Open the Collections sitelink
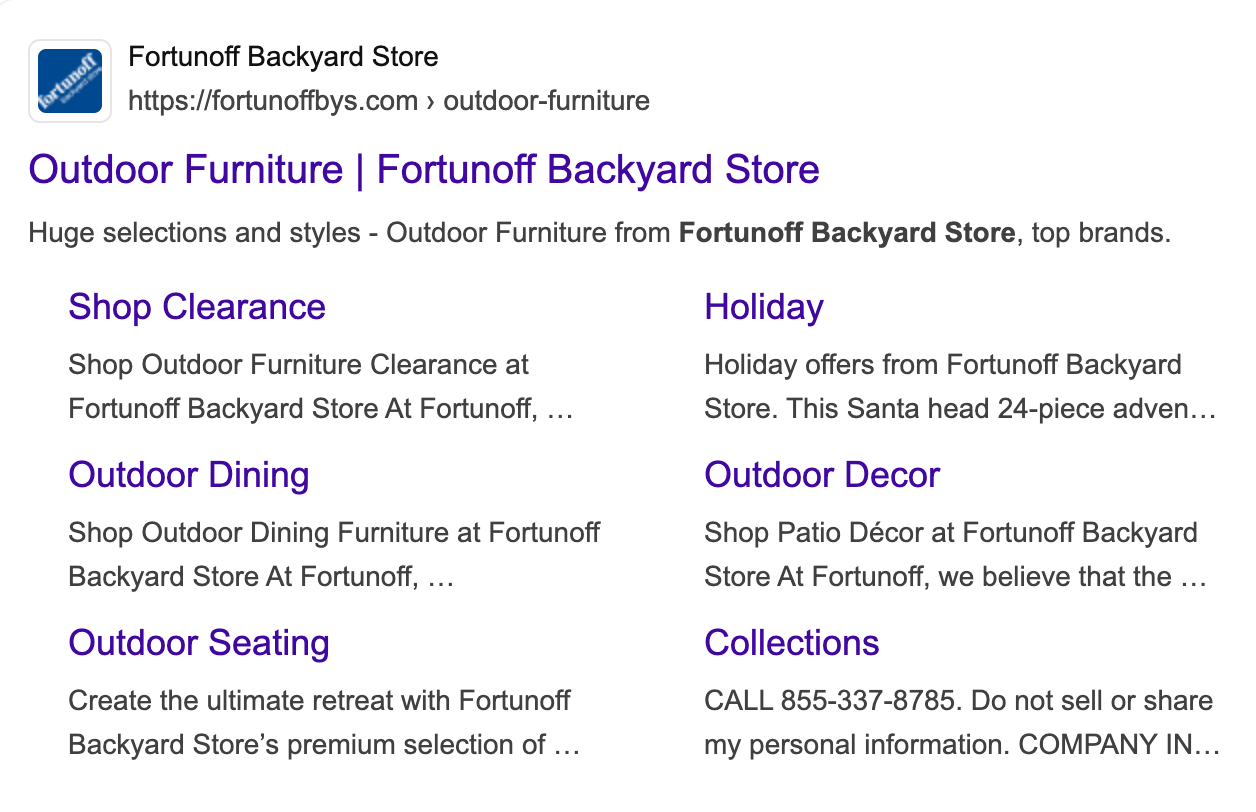This screenshot has width=1256, height=812. point(792,643)
